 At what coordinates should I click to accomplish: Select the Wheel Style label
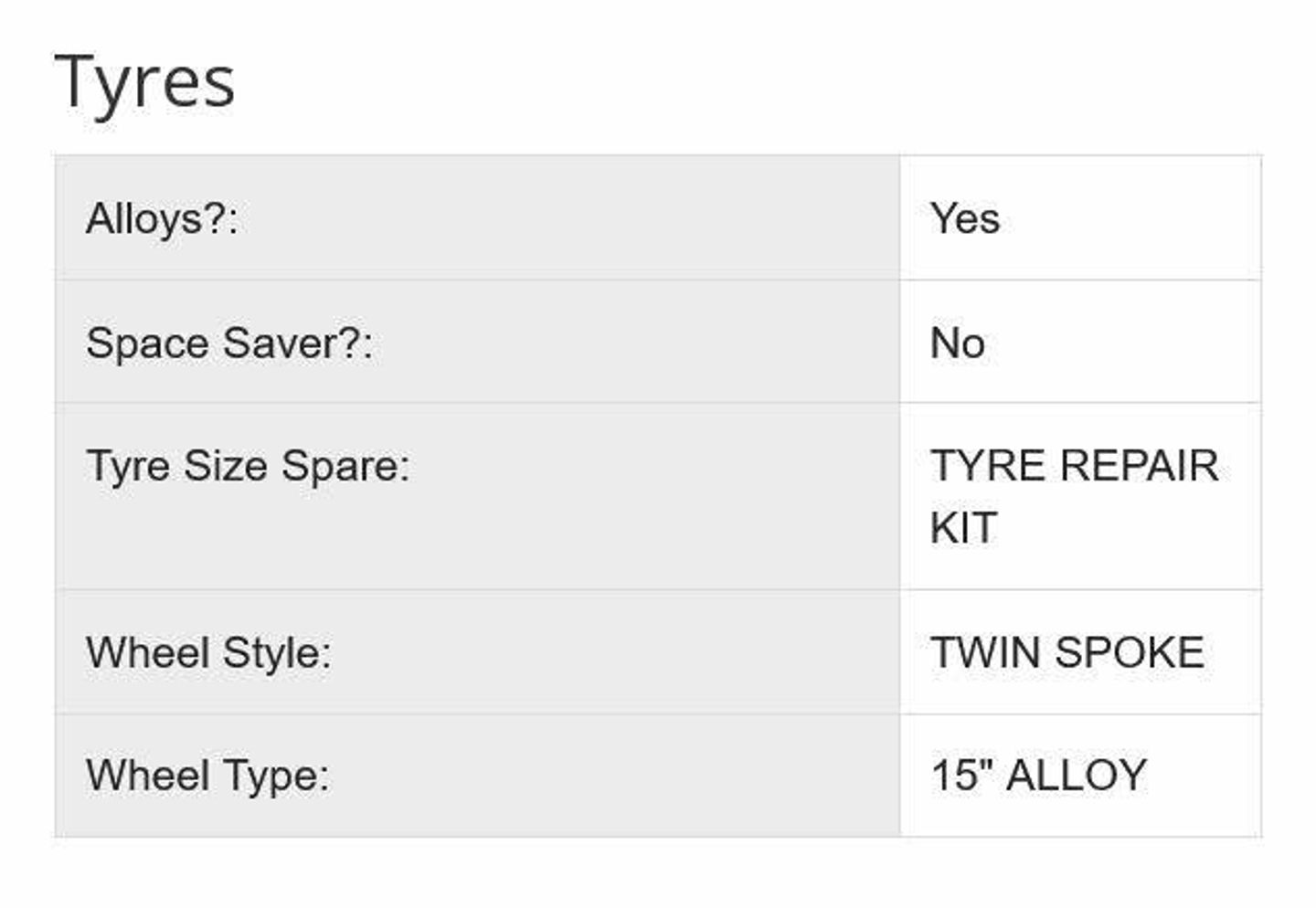[x=208, y=653]
